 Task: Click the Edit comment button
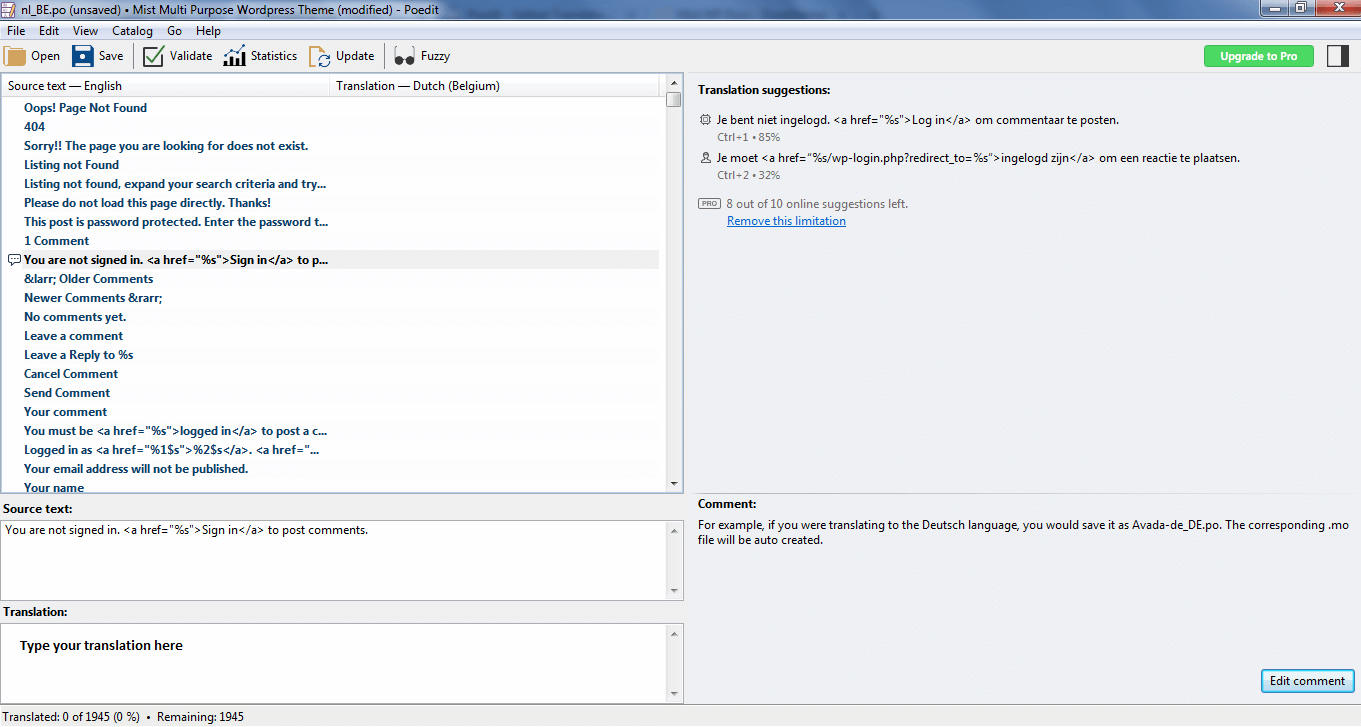coord(1307,681)
